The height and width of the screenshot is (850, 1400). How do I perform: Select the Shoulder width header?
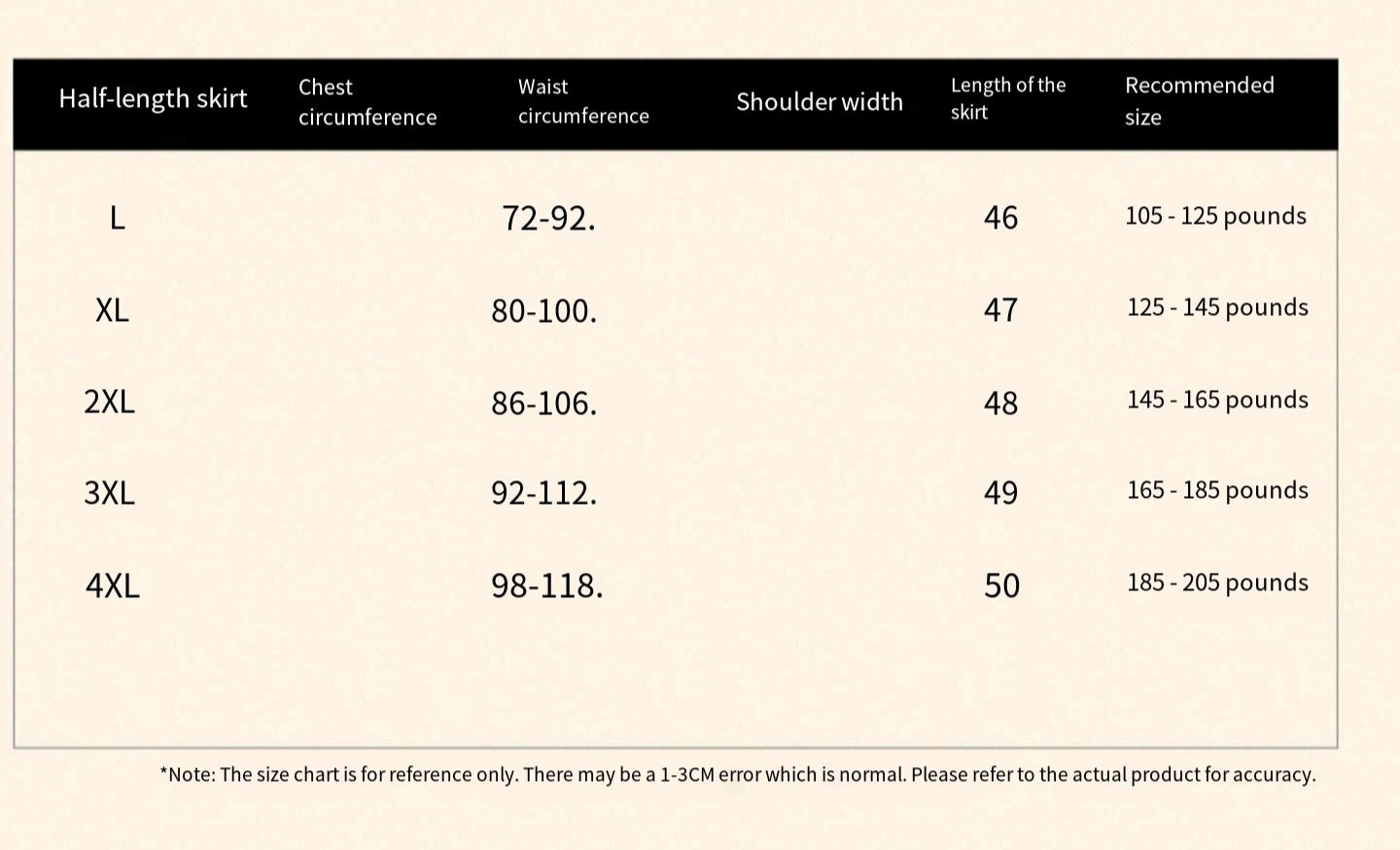click(x=819, y=102)
